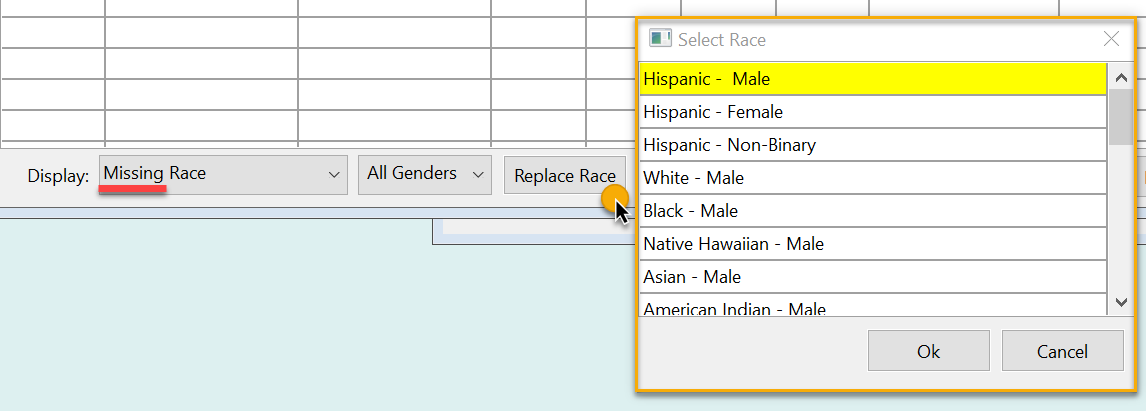
Task: Pick Hispanic - Non-Binary option
Action: coord(871,145)
